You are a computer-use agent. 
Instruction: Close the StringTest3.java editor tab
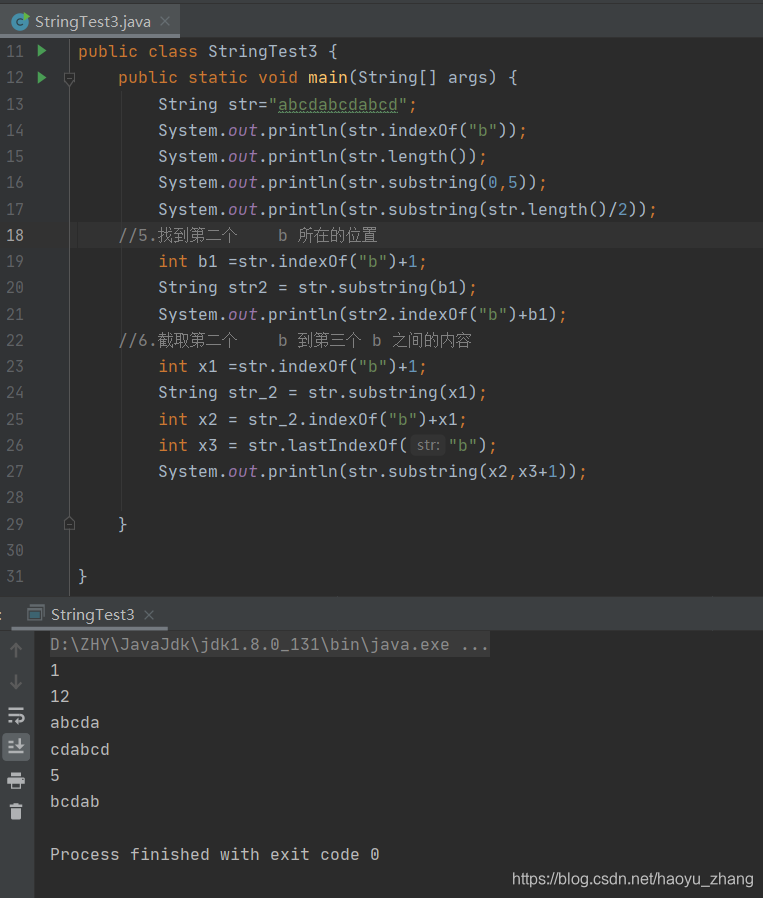165,21
